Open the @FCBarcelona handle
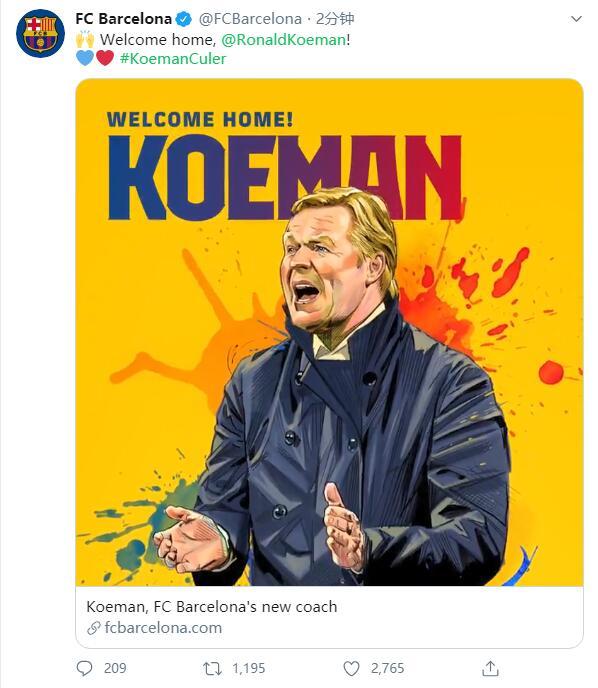This screenshot has width=598, height=688. pyautogui.click(x=250, y=19)
